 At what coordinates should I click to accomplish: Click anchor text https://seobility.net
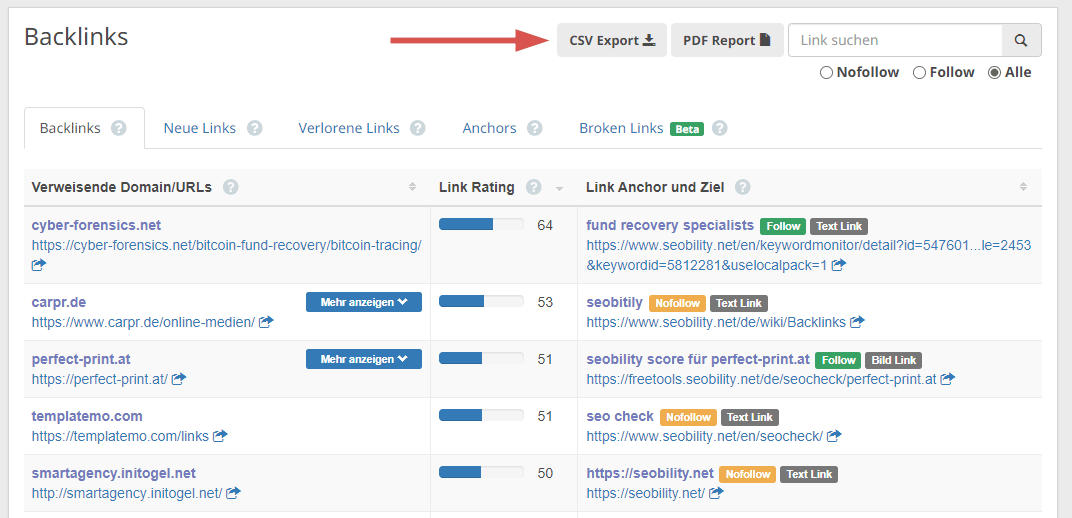point(650,473)
